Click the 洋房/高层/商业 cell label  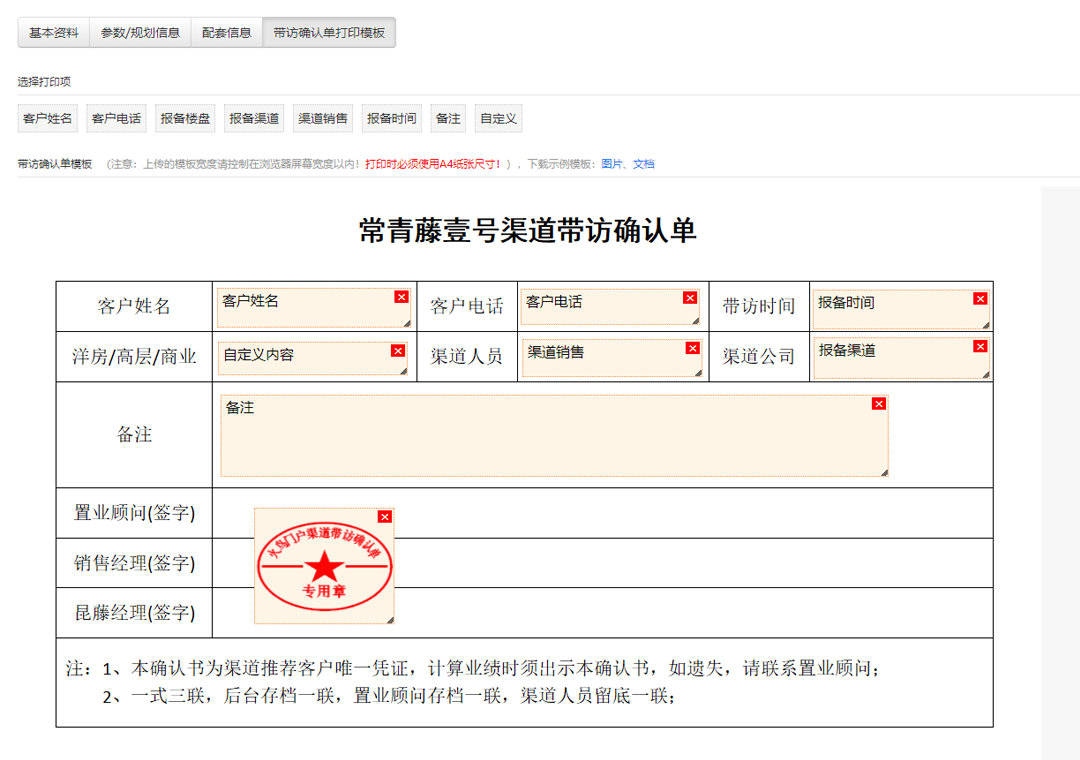[134, 356]
